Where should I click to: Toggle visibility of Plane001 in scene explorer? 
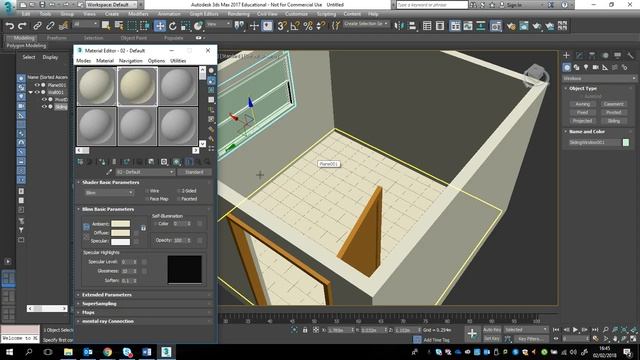pos(37,85)
